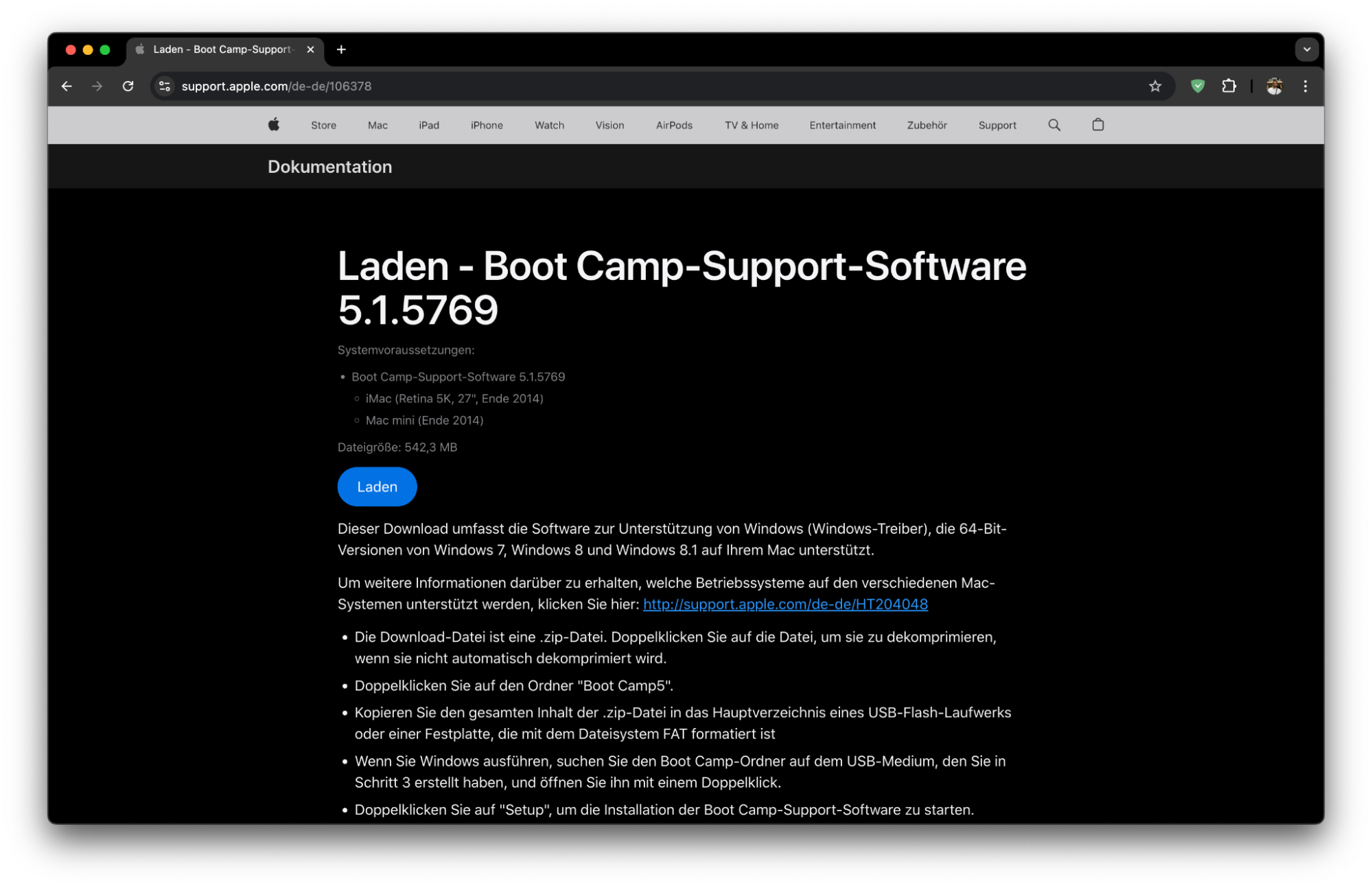Open site information in the address bar
The width and height of the screenshot is (1372, 888).
tap(164, 86)
